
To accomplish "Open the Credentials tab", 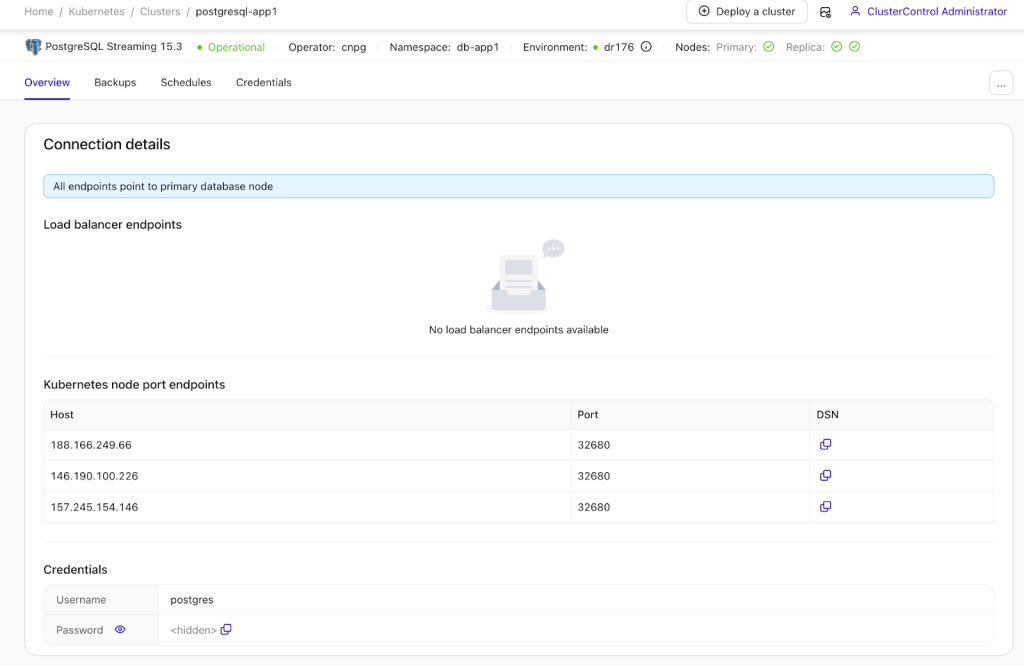I will point(264,82).
